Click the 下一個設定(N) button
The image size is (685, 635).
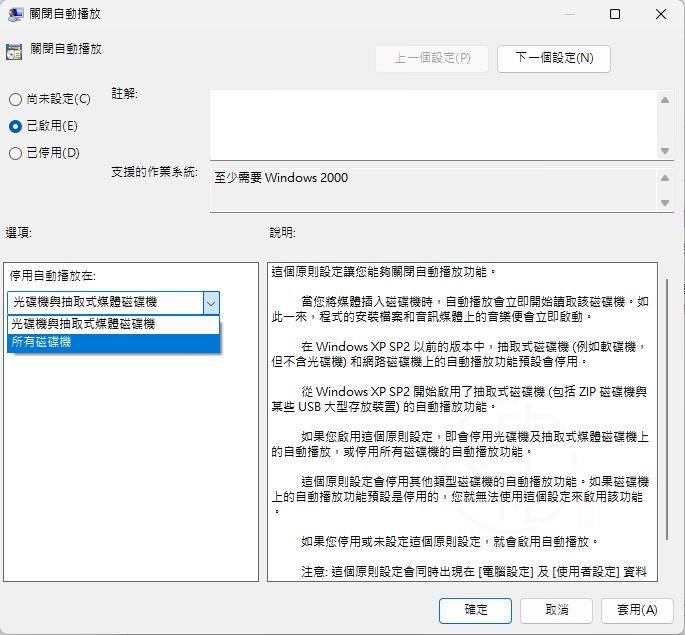(x=554, y=58)
